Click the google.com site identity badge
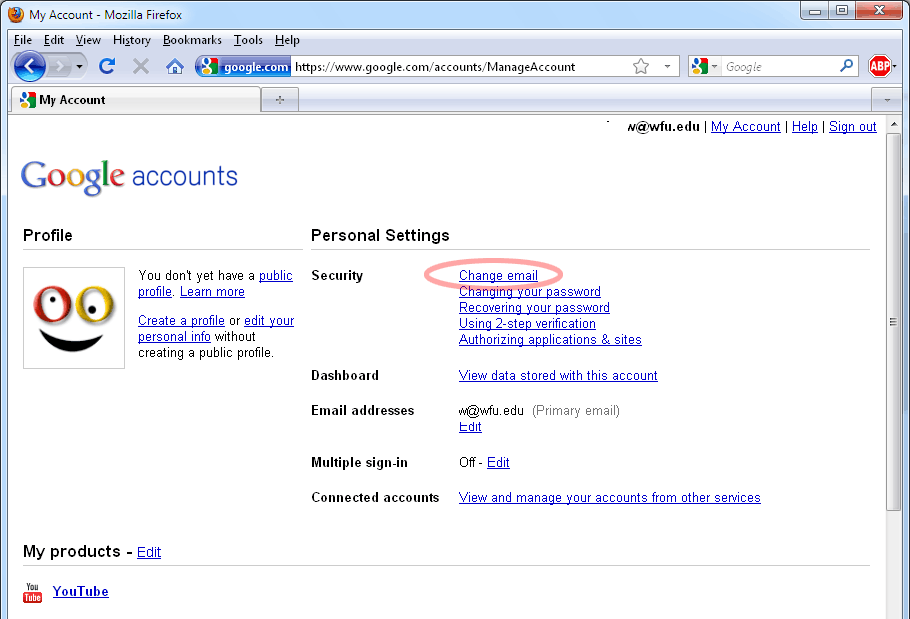 [244, 66]
